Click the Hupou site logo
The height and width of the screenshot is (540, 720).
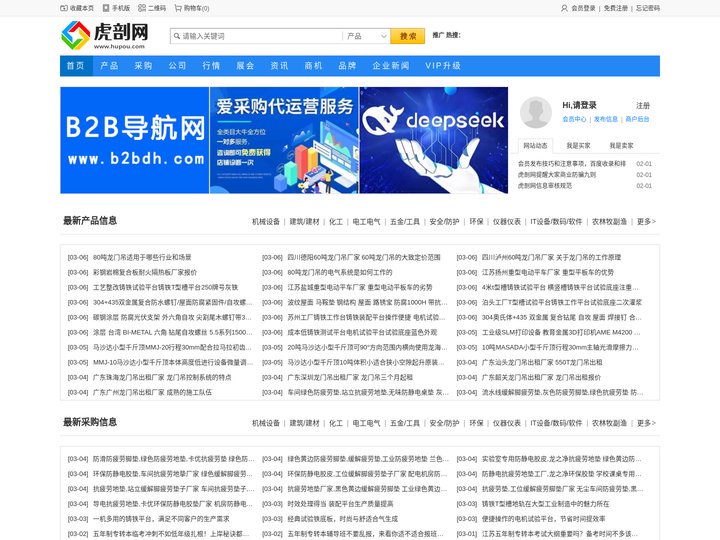click(x=105, y=35)
